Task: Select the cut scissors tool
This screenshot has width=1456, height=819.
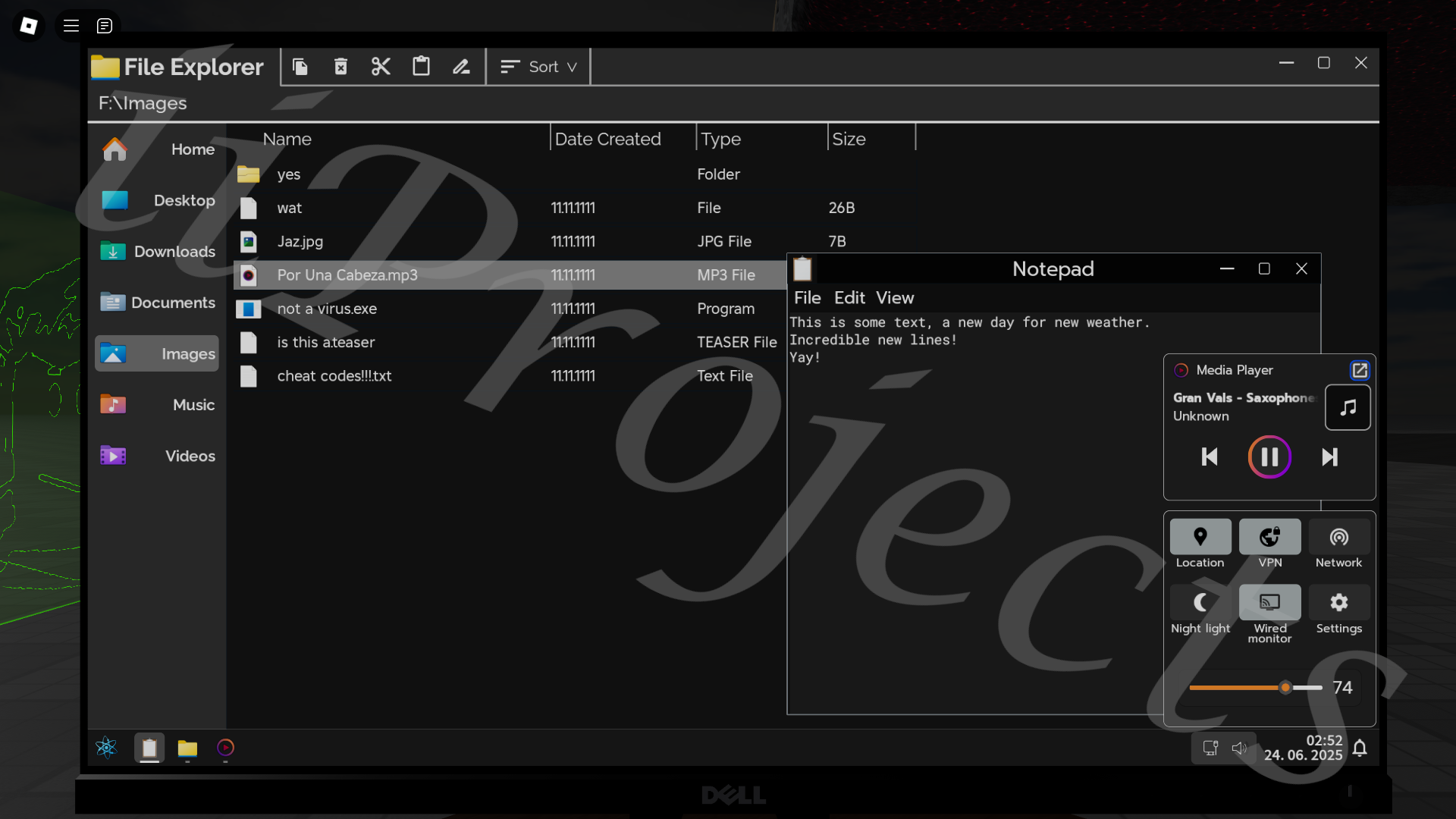Action: coord(381,67)
